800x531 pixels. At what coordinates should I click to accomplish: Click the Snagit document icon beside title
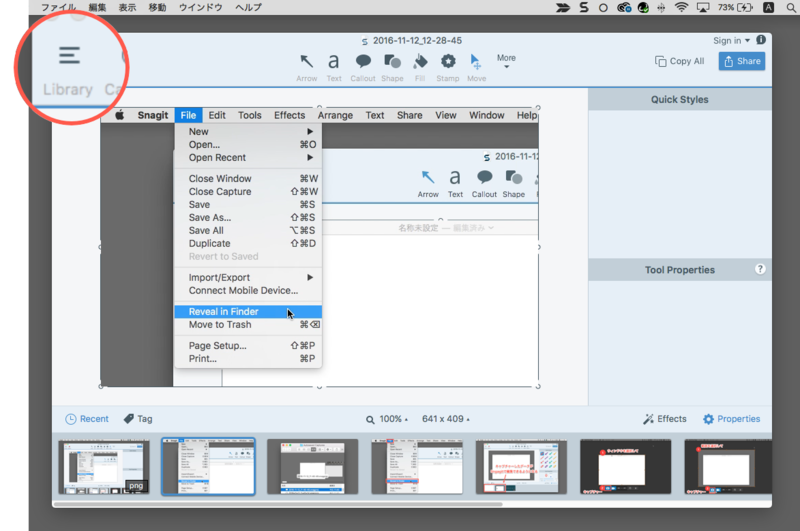click(x=364, y=41)
